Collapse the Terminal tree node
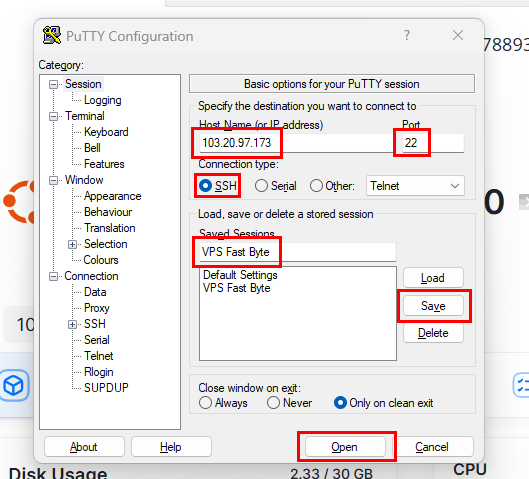The width and height of the screenshot is (529, 479). pos(53,116)
